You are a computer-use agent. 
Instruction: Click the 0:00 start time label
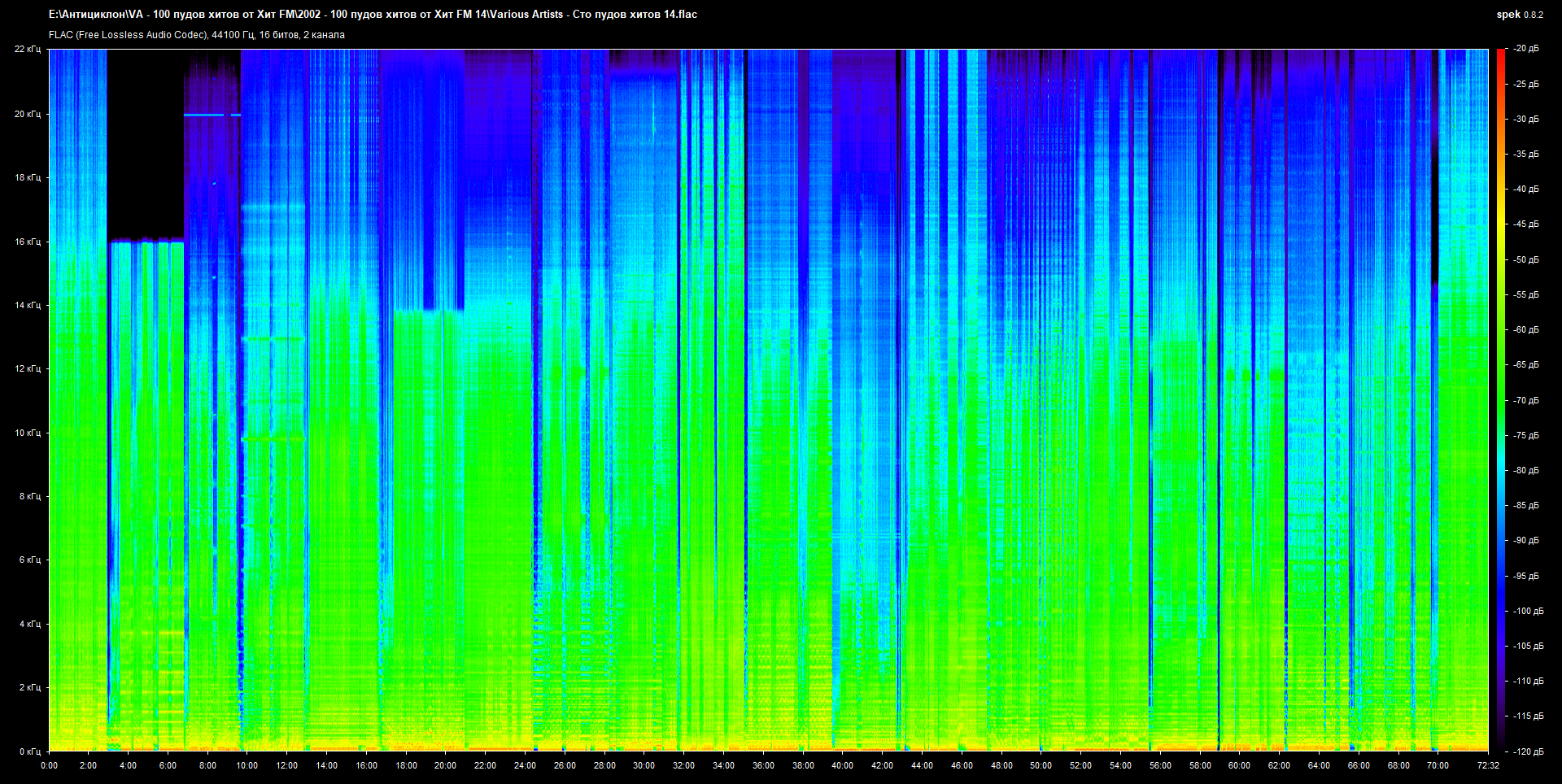(x=49, y=765)
